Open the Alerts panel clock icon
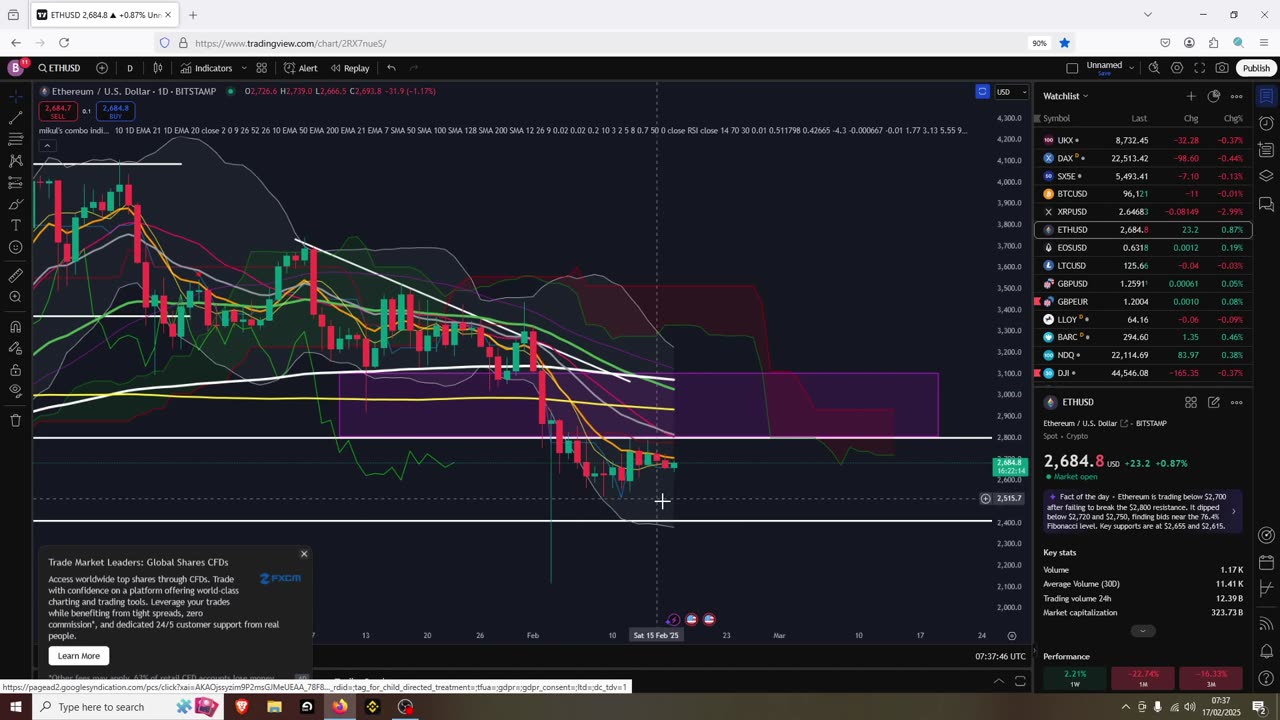Viewport: 1280px width, 720px height. [x=1266, y=123]
